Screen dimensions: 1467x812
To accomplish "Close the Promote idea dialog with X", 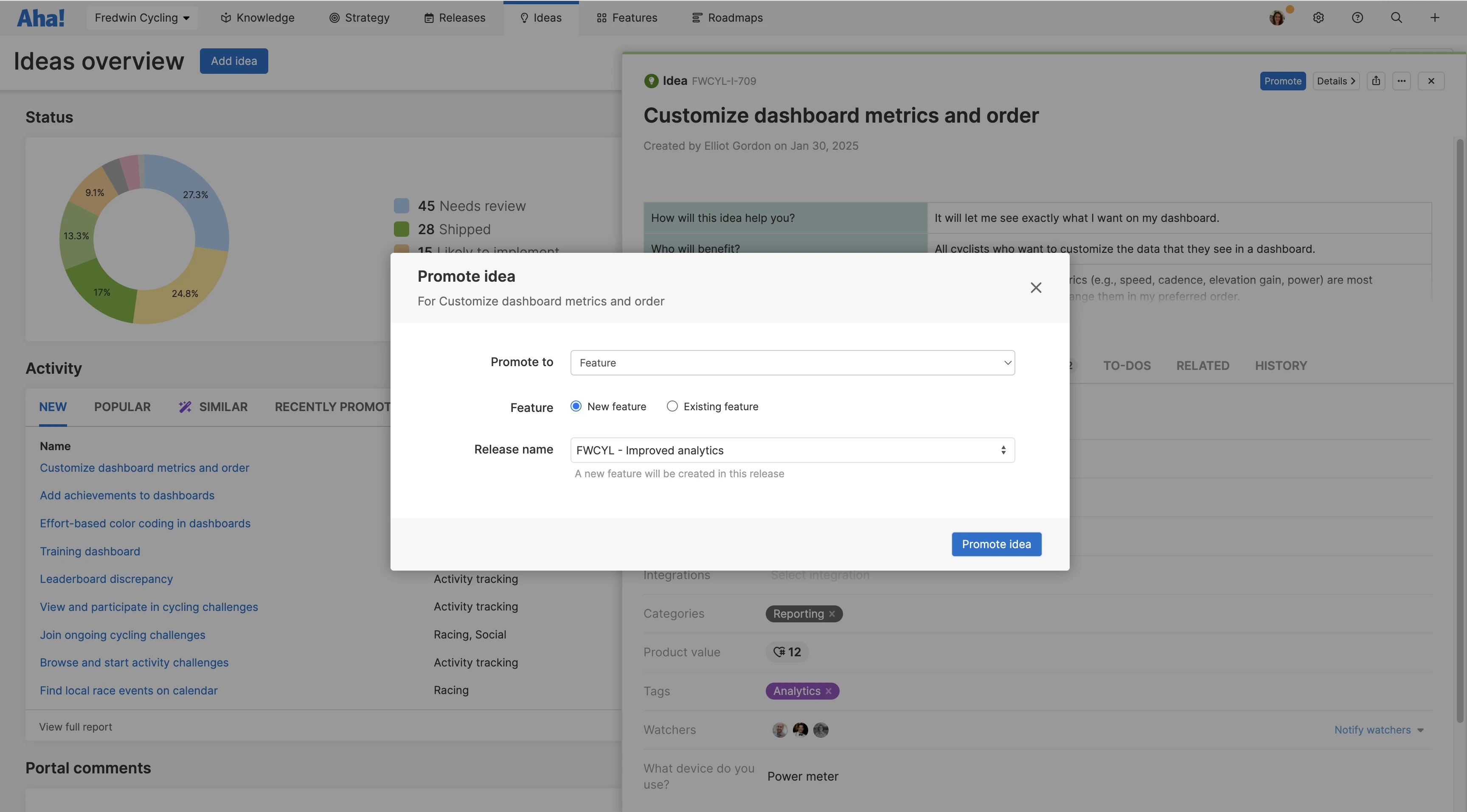I will [x=1036, y=288].
